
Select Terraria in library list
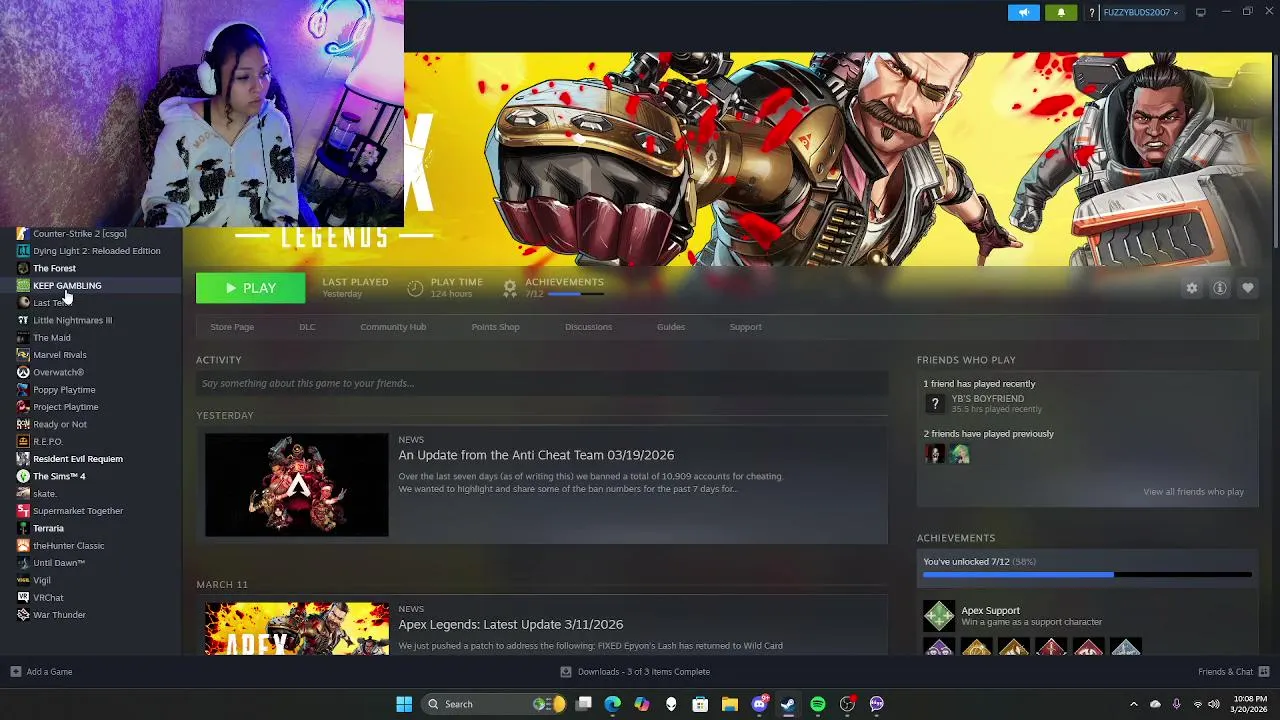pyautogui.click(x=48, y=528)
